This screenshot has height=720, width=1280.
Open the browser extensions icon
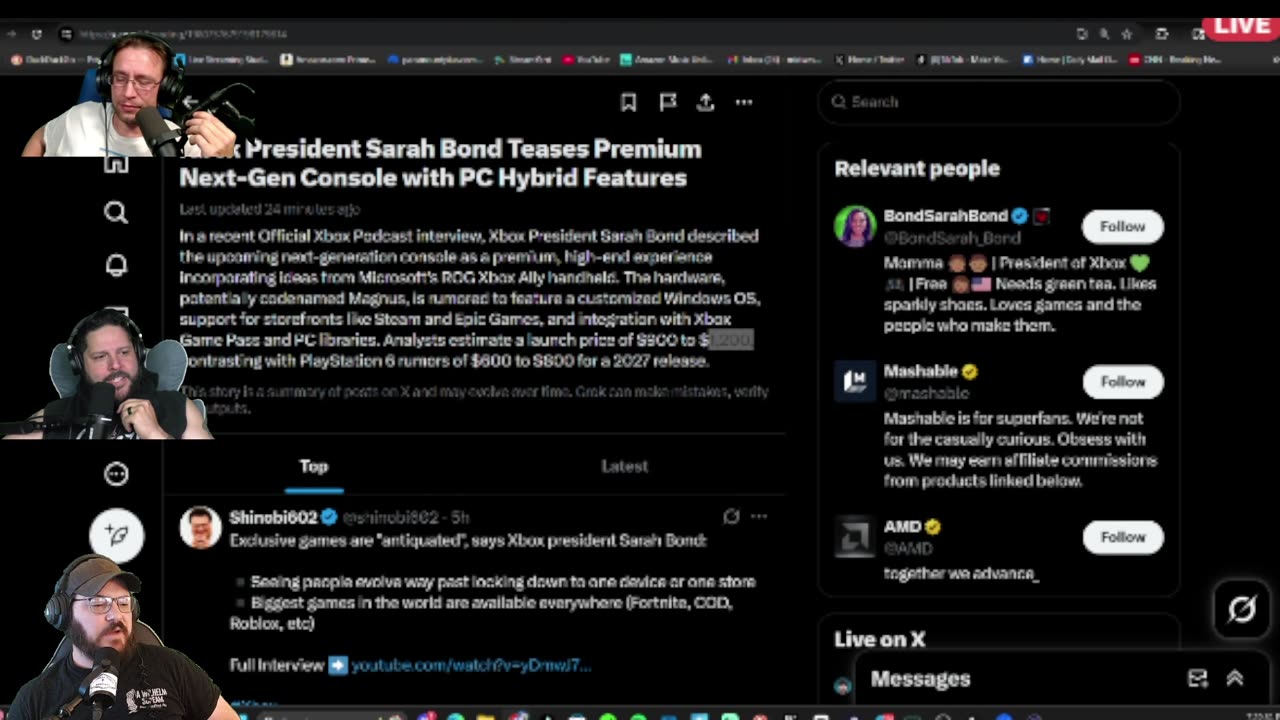click(1161, 34)
